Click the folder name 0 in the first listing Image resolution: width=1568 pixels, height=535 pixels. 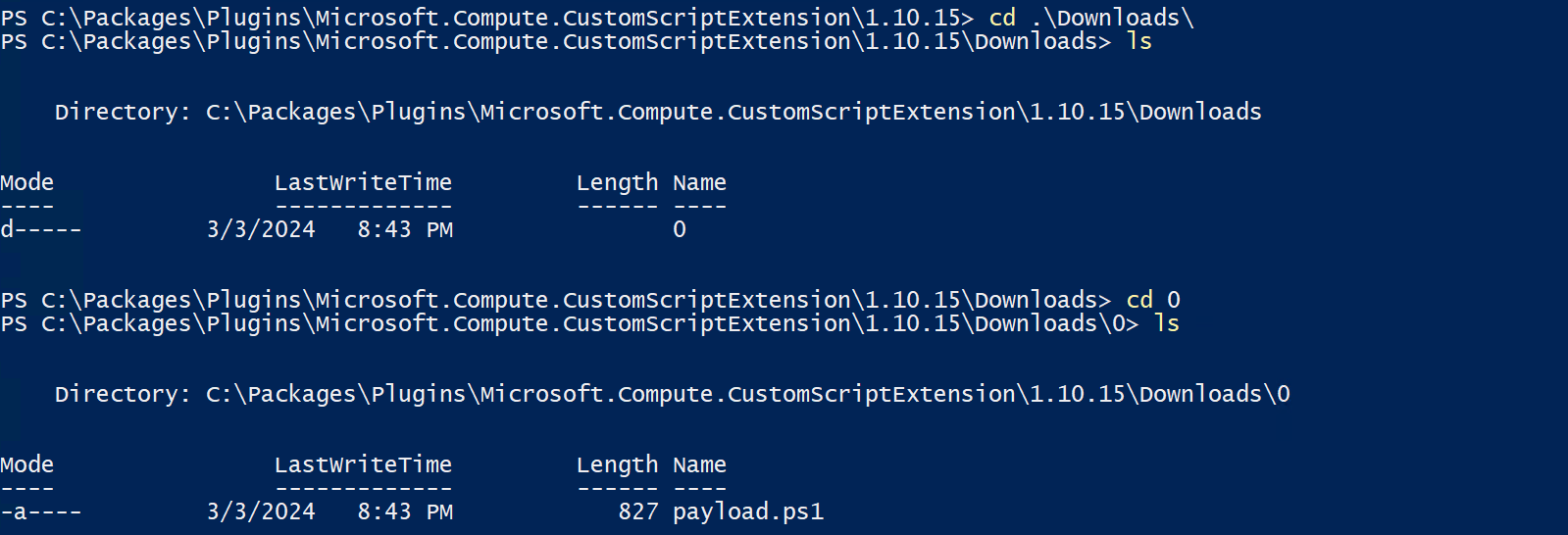coord(679,229)
